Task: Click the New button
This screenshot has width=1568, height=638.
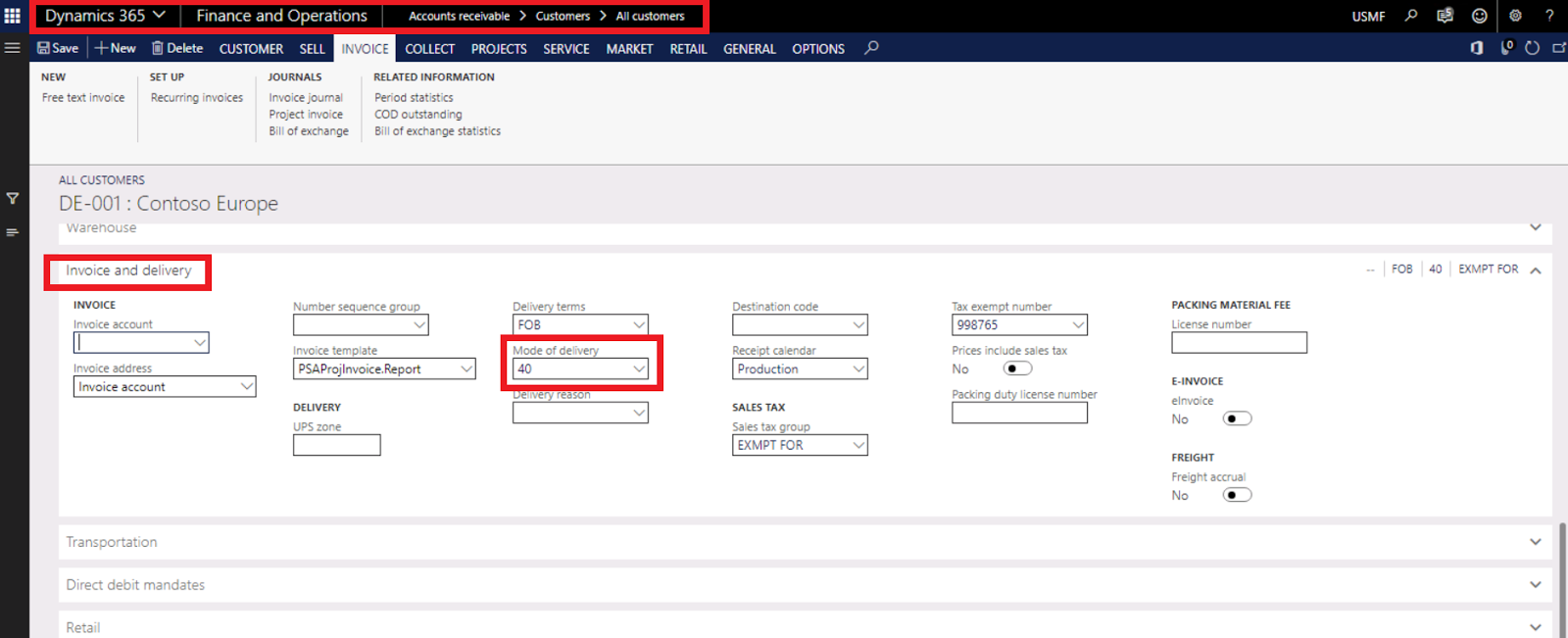Action: click(x=116, y=48)
